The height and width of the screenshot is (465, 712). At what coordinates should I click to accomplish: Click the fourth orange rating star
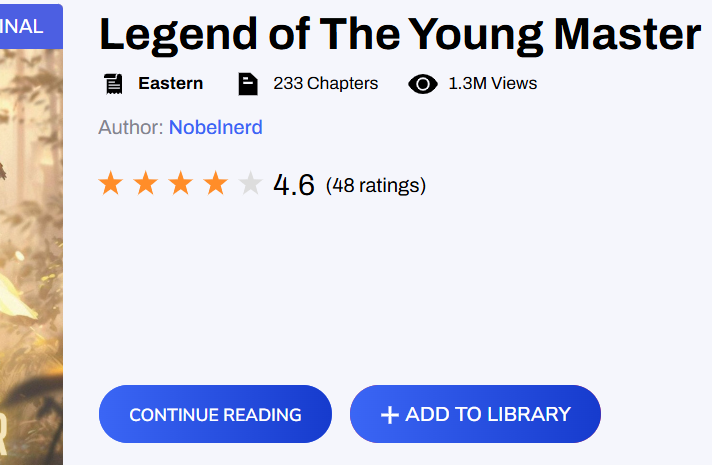point(216,183)
